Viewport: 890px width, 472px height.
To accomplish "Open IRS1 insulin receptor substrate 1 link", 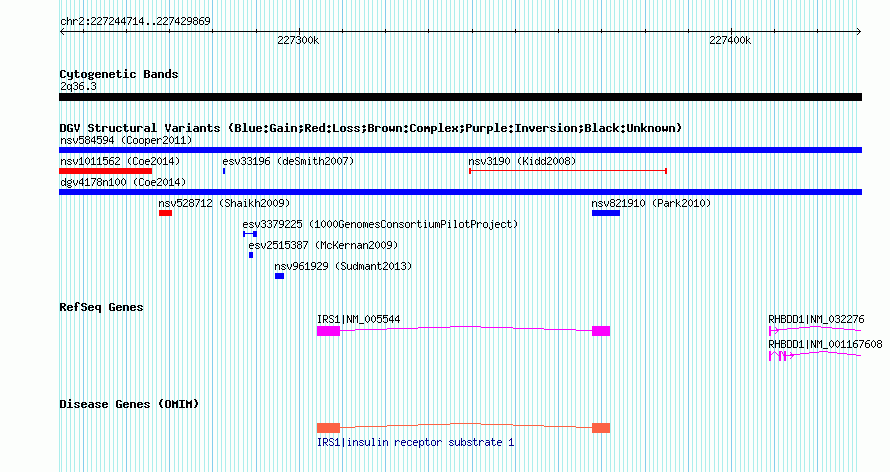I will (x=415, y=442).
